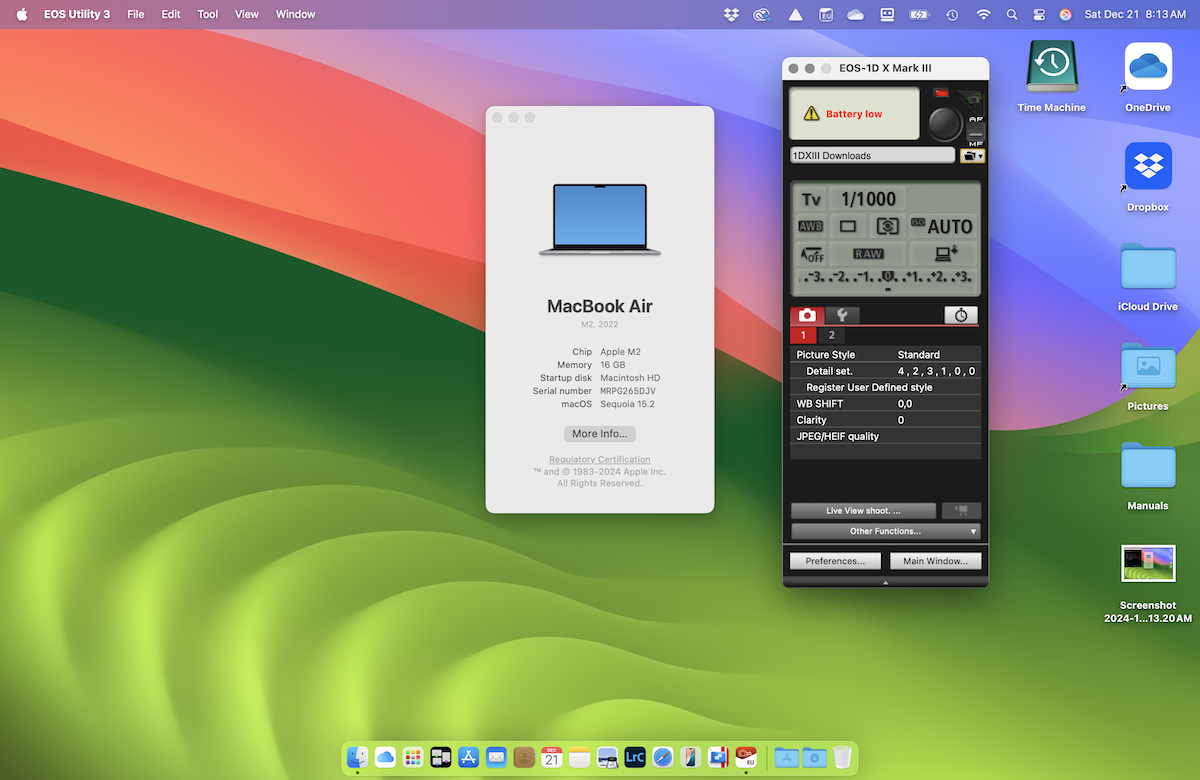Image resolution: width=1200 pixels, height=780 pixels.
Task: Click the Tv shooting mode indicator
Action: coord(811,199)
